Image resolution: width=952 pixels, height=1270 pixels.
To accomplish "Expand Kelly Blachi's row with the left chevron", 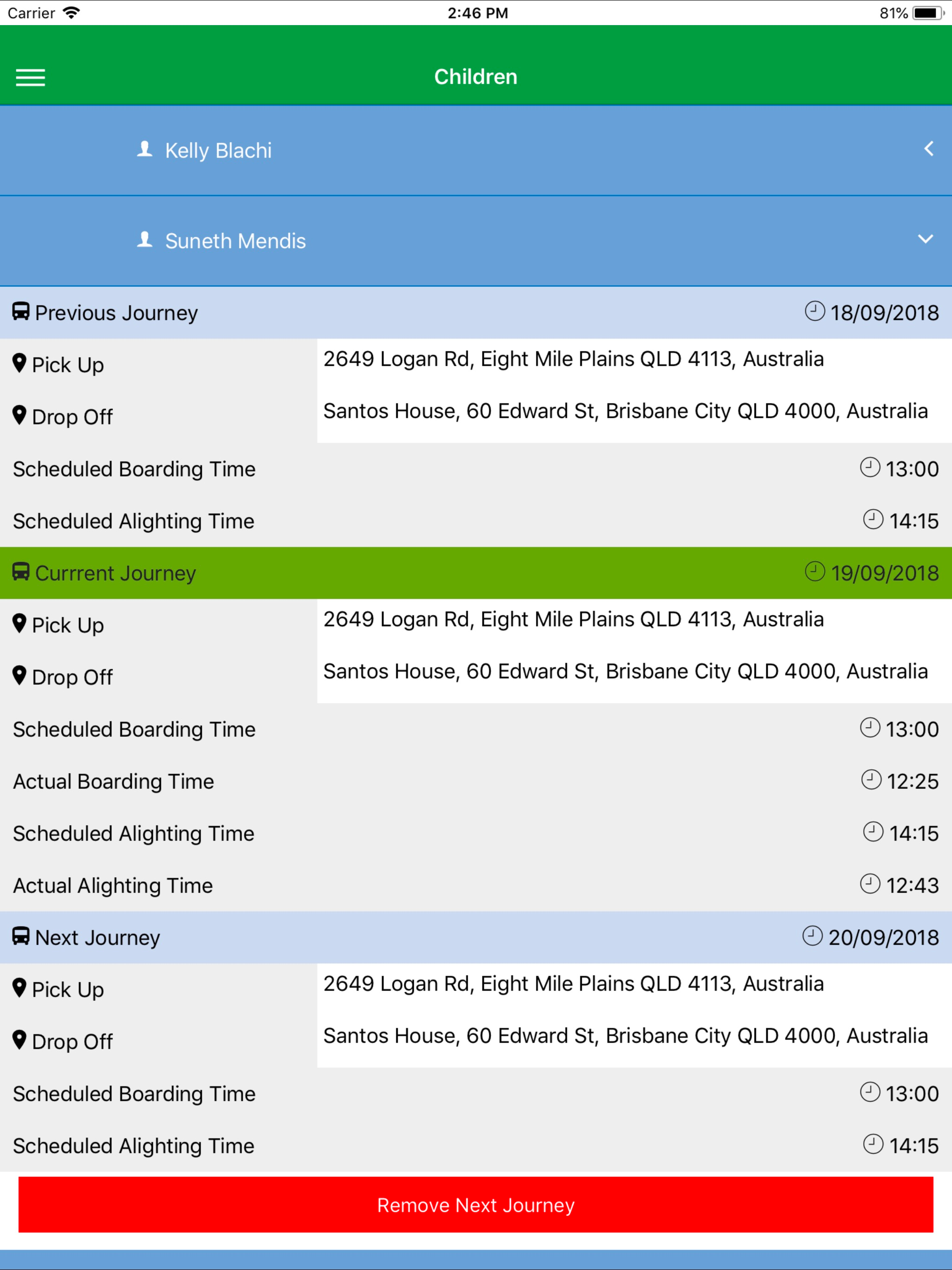I will pyautogui.click(x=928, y=149).
